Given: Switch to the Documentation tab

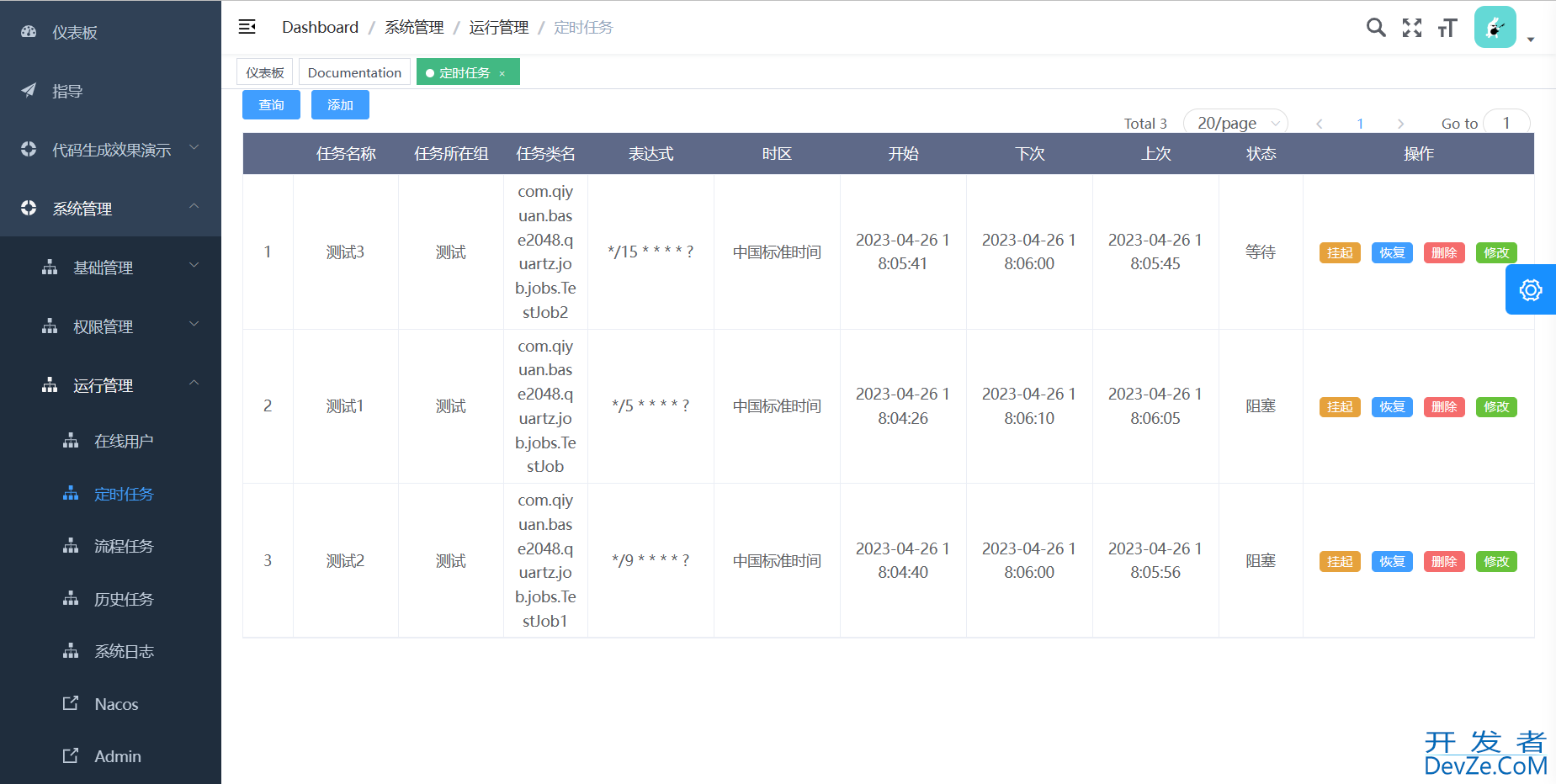Looking at the screenshot, I should pos(354,72).
